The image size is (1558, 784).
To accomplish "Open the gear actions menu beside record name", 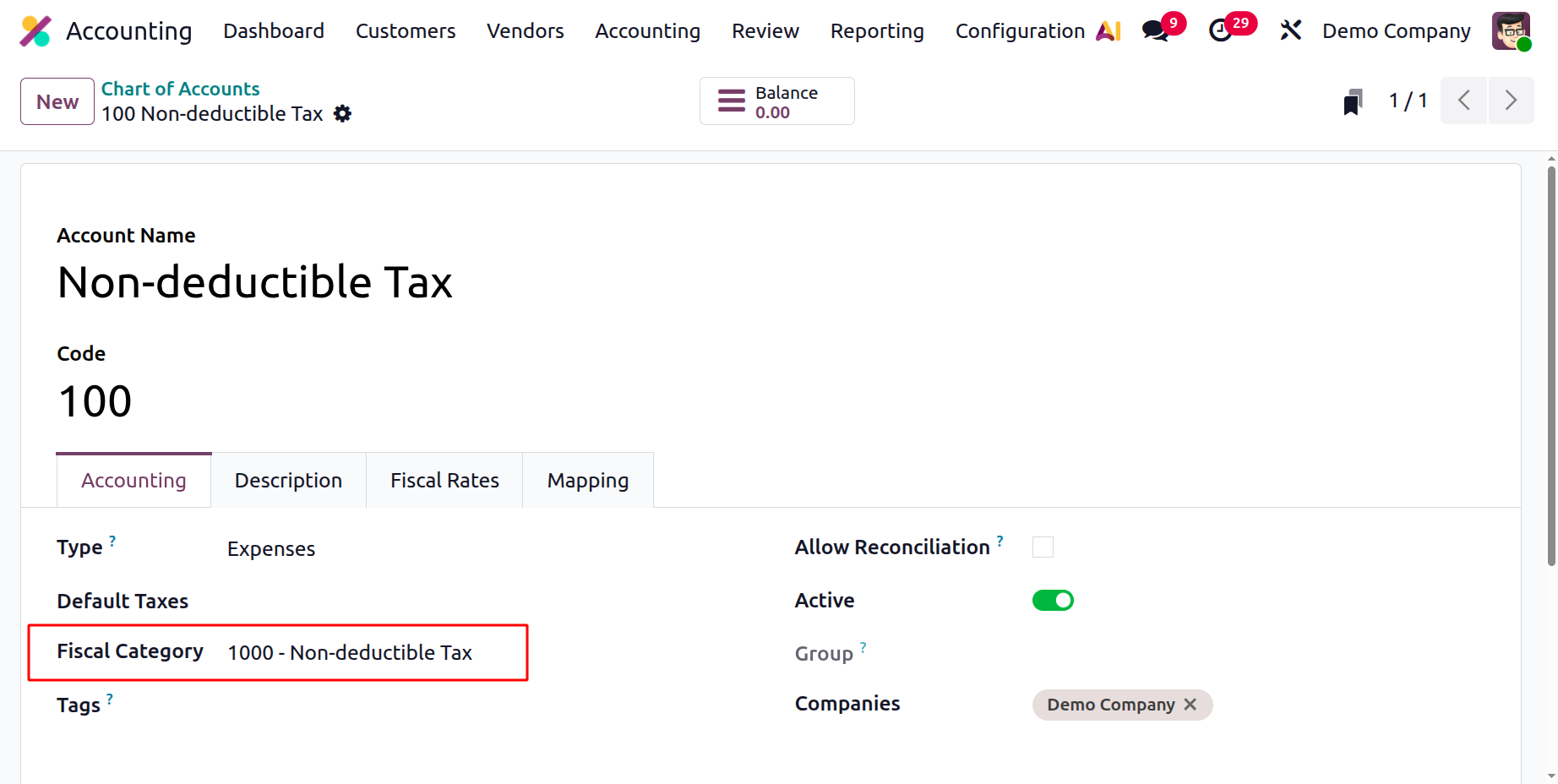I will 342,113.
